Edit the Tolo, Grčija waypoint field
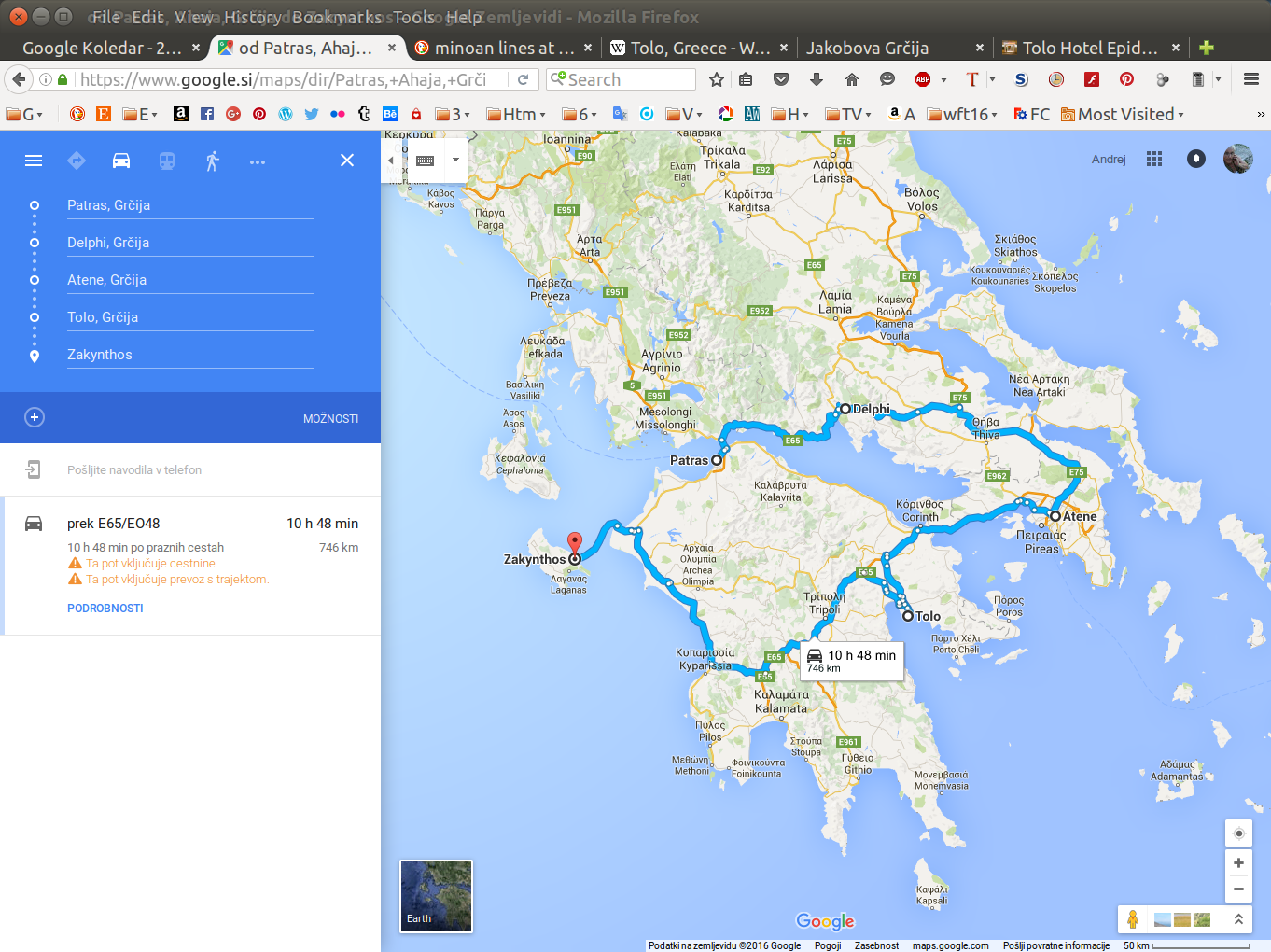Image resolution: width=1271 pixels, height=952 pixels. click(x=190, y=317)
